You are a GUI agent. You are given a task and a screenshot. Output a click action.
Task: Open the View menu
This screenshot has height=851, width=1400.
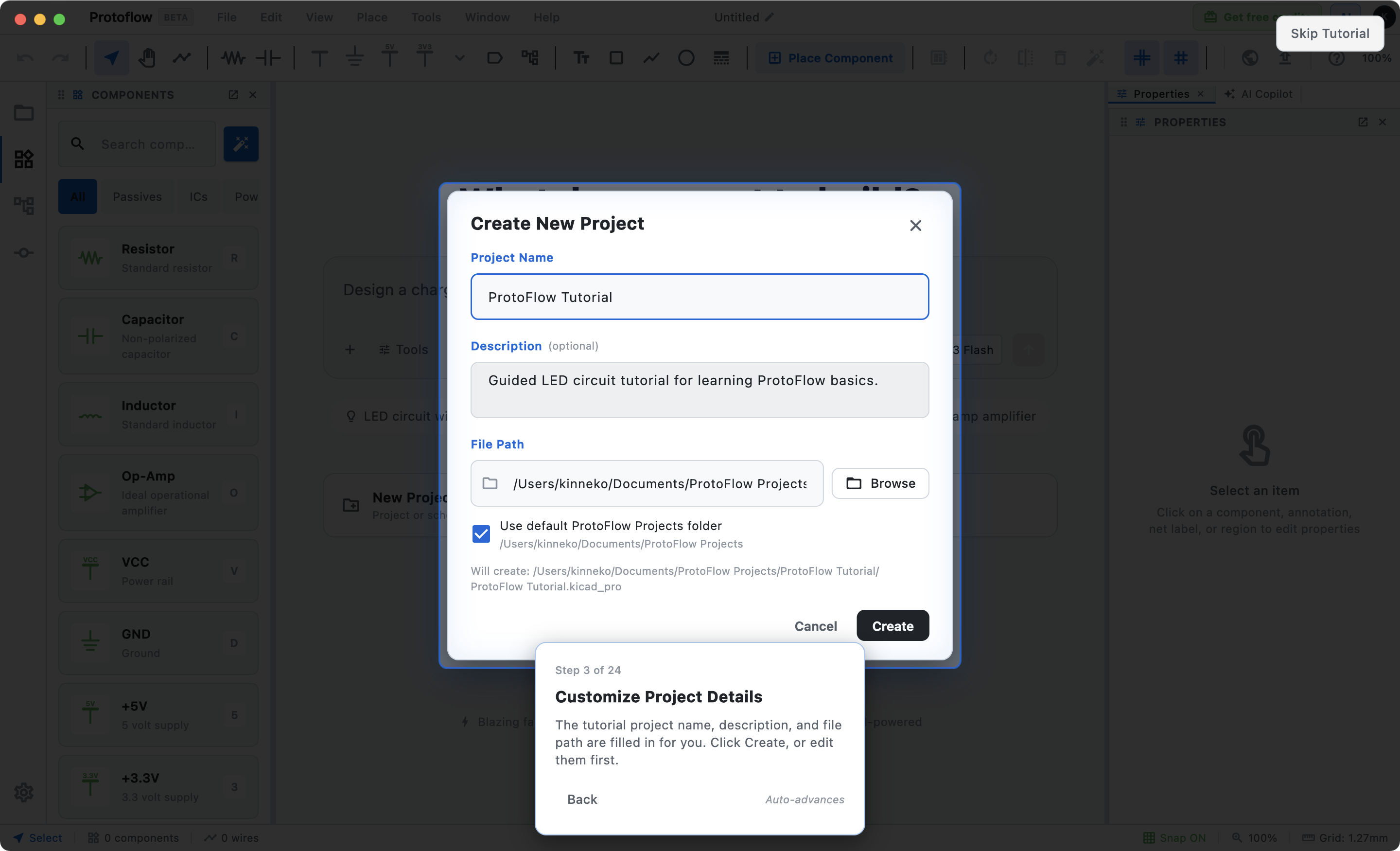click(319, 17)
